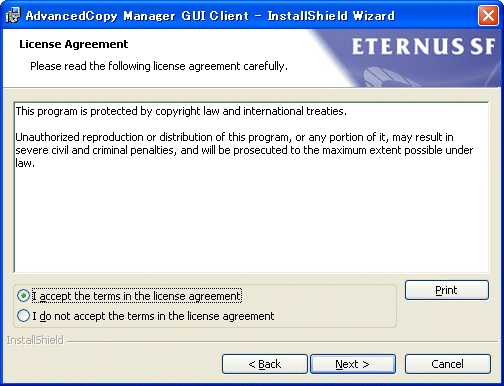Click the 'This program is protected' sentence
Image resolution: width=504 pixels, height=386 pixels.
click(x=181, y=111)
